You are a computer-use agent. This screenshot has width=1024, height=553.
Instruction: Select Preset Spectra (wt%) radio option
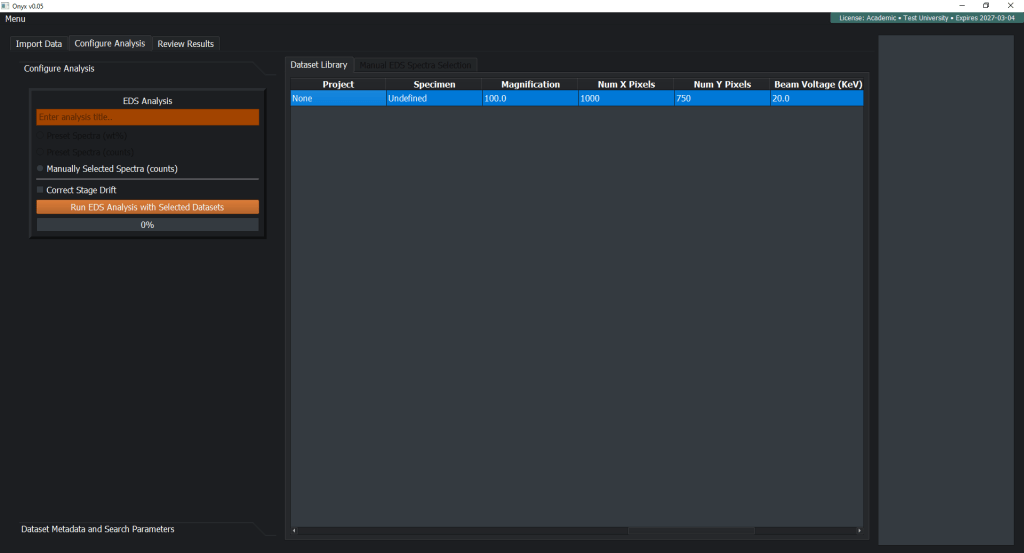[x=82, y=136]
